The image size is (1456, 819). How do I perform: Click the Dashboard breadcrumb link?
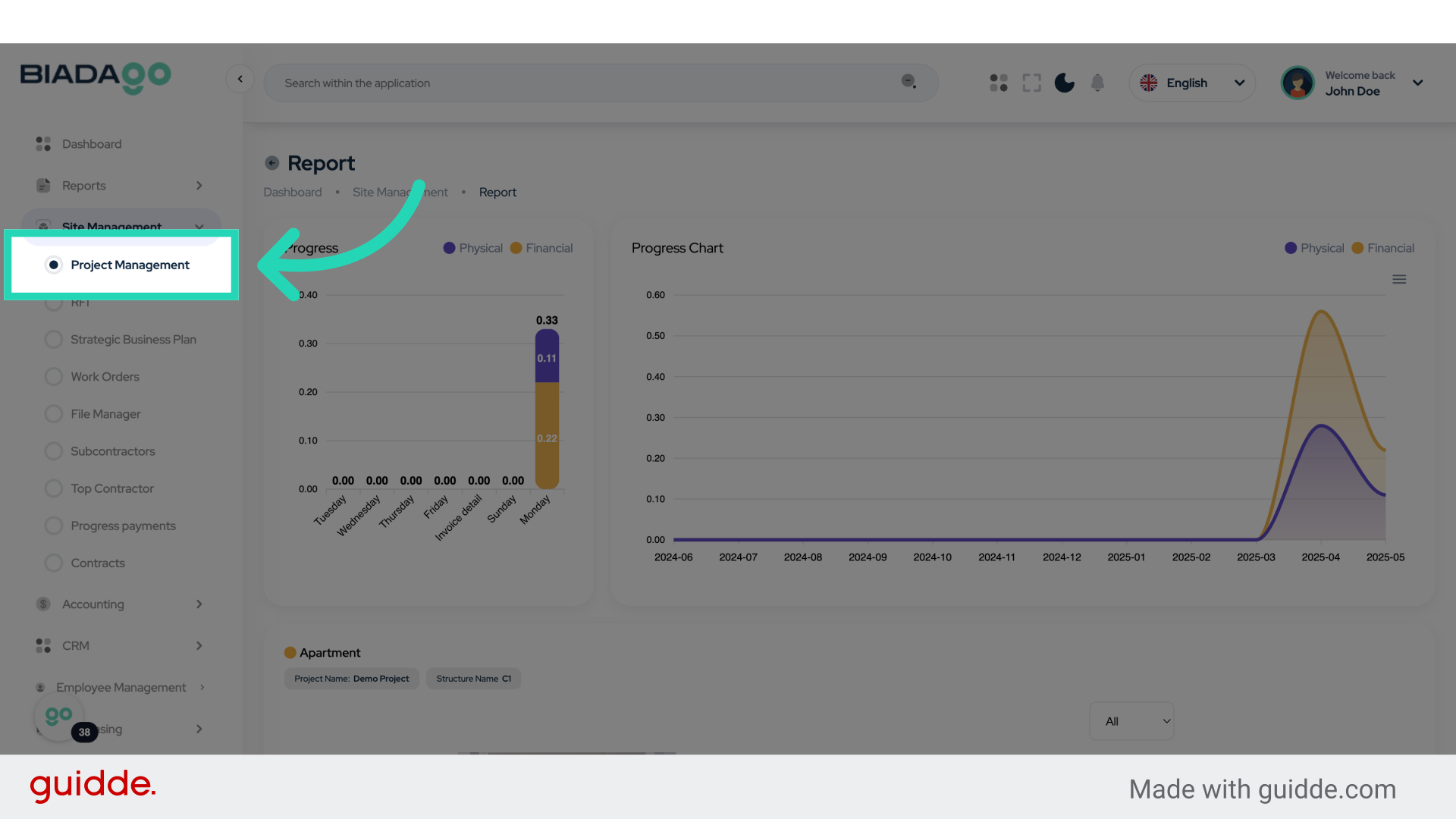point(292,193)
